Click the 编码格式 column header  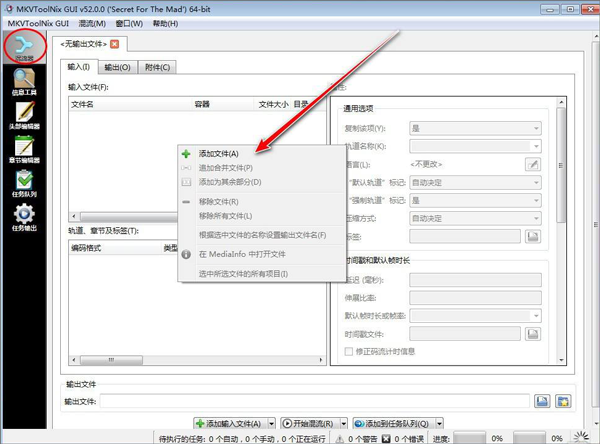coord(115,248)
